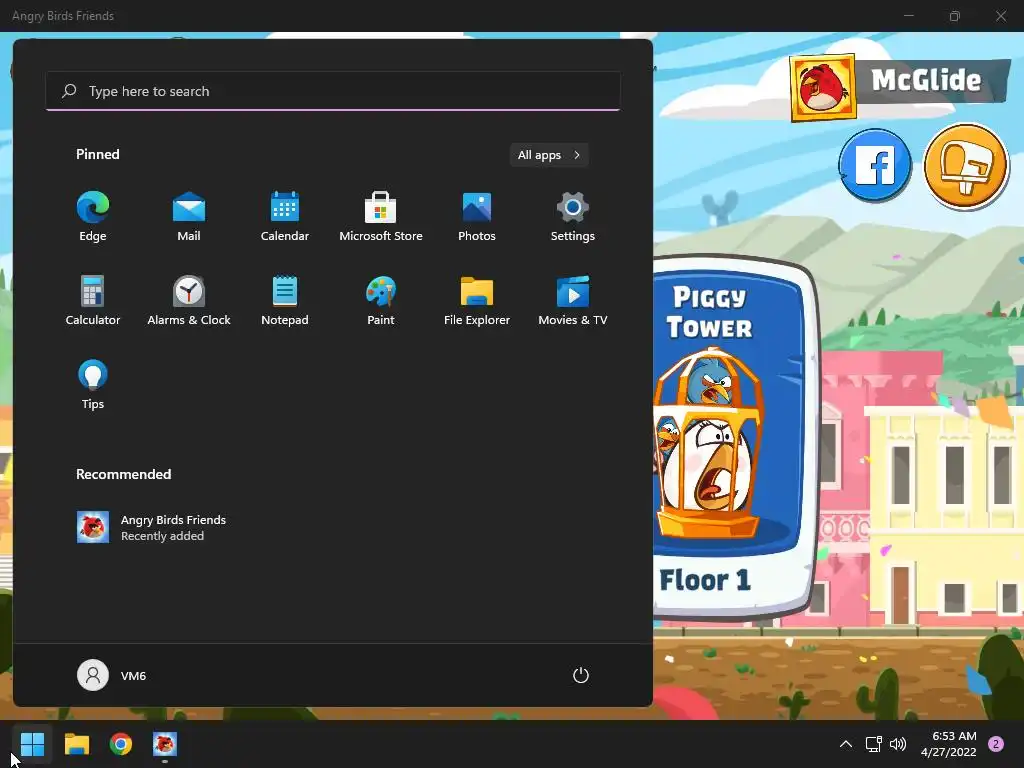Click the Recommended section heading
The height and width of the screenshot is (768, 1024).
(x=123, y=474)
